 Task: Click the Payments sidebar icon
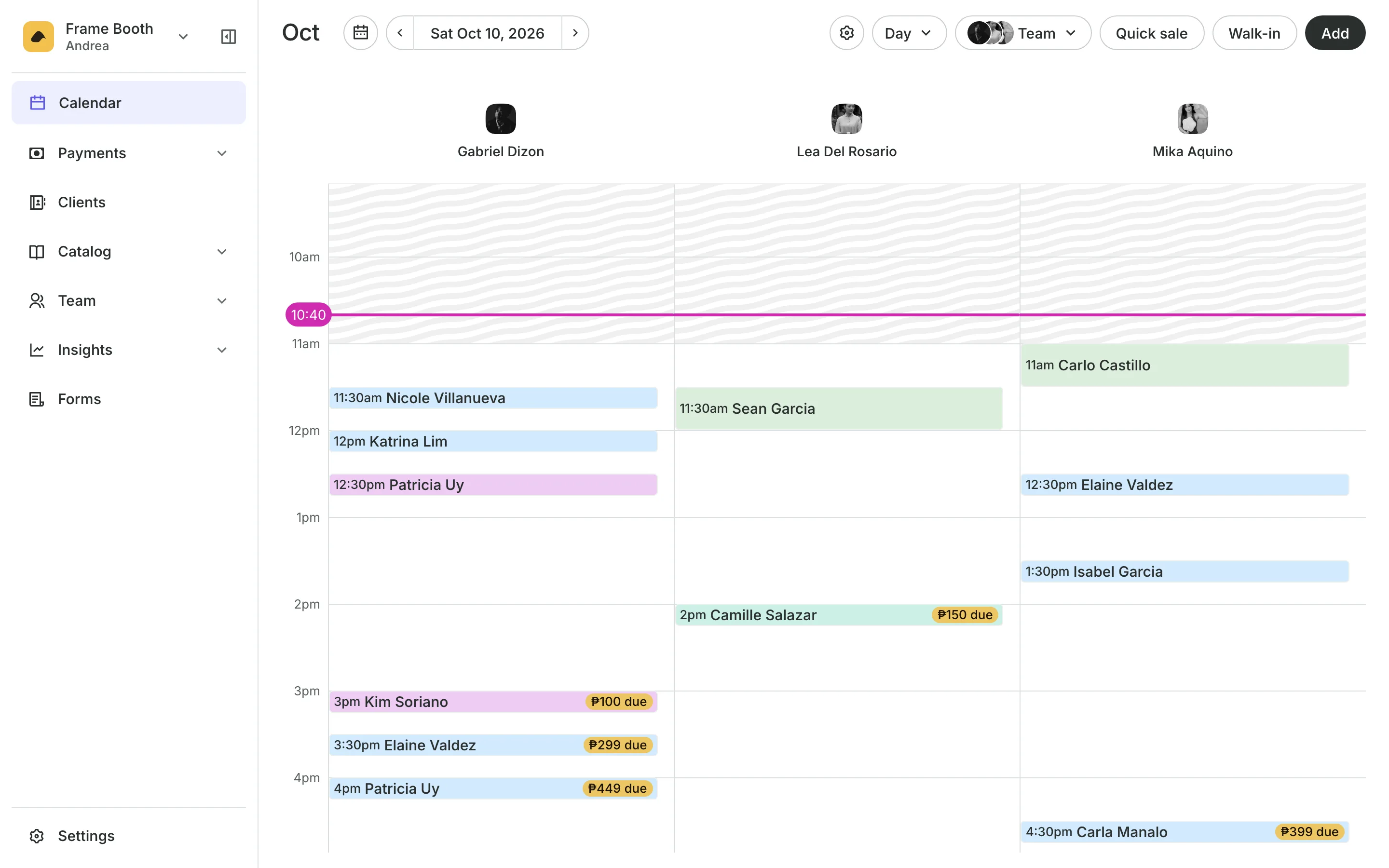coord(37,153)
